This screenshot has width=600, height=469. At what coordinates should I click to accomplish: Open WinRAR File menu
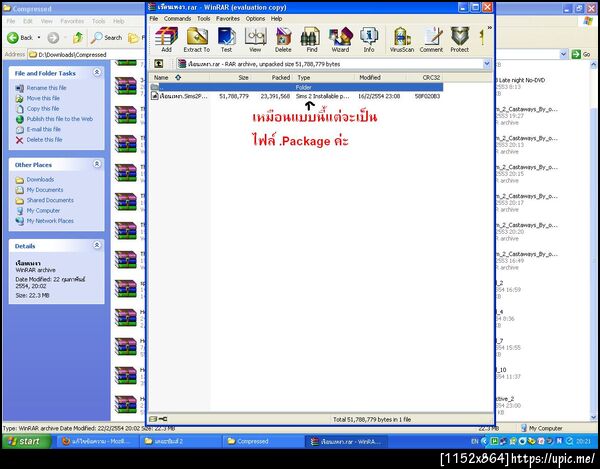click(154, 18)
